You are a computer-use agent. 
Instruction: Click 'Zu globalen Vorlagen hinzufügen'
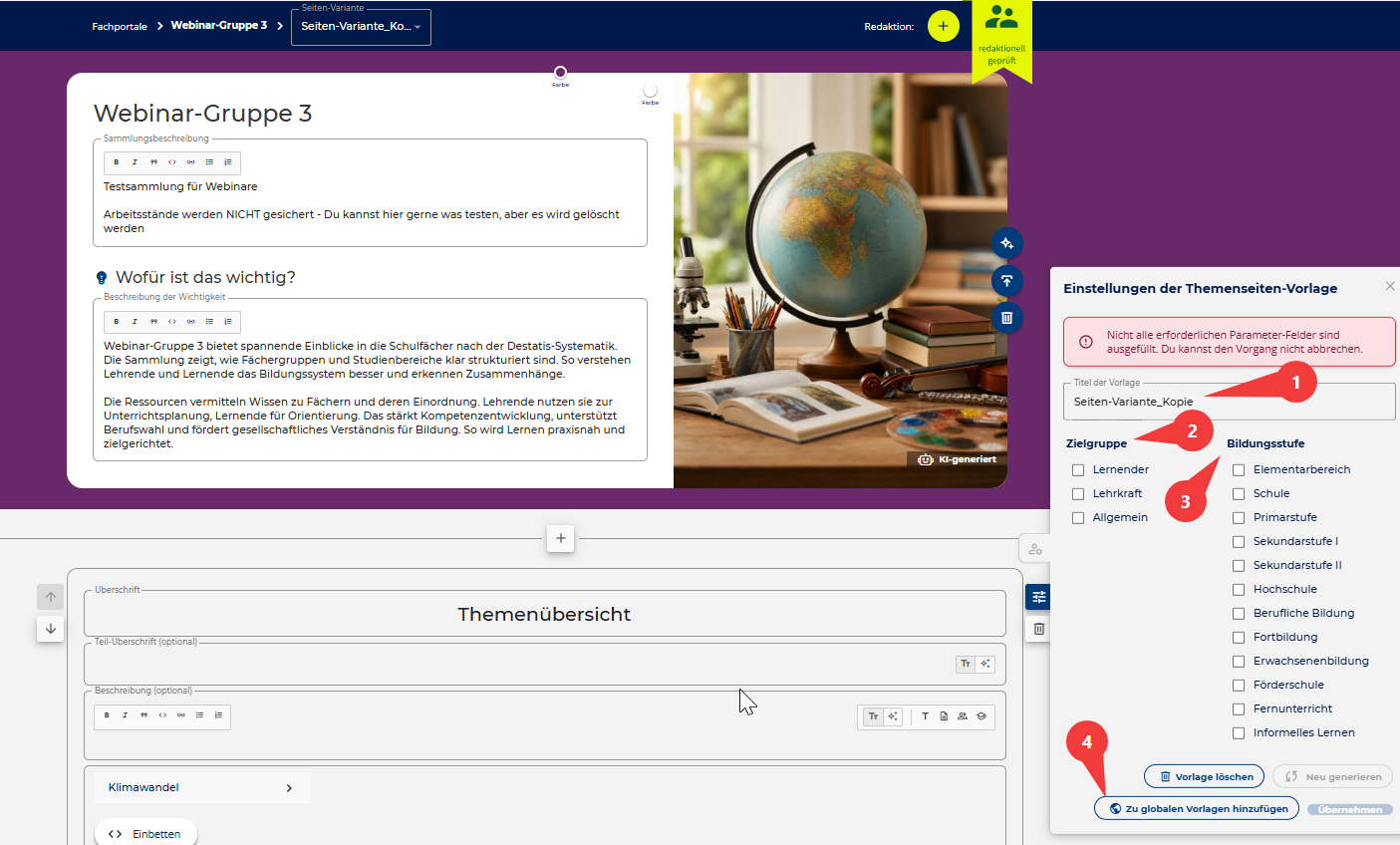point(1197,808)
